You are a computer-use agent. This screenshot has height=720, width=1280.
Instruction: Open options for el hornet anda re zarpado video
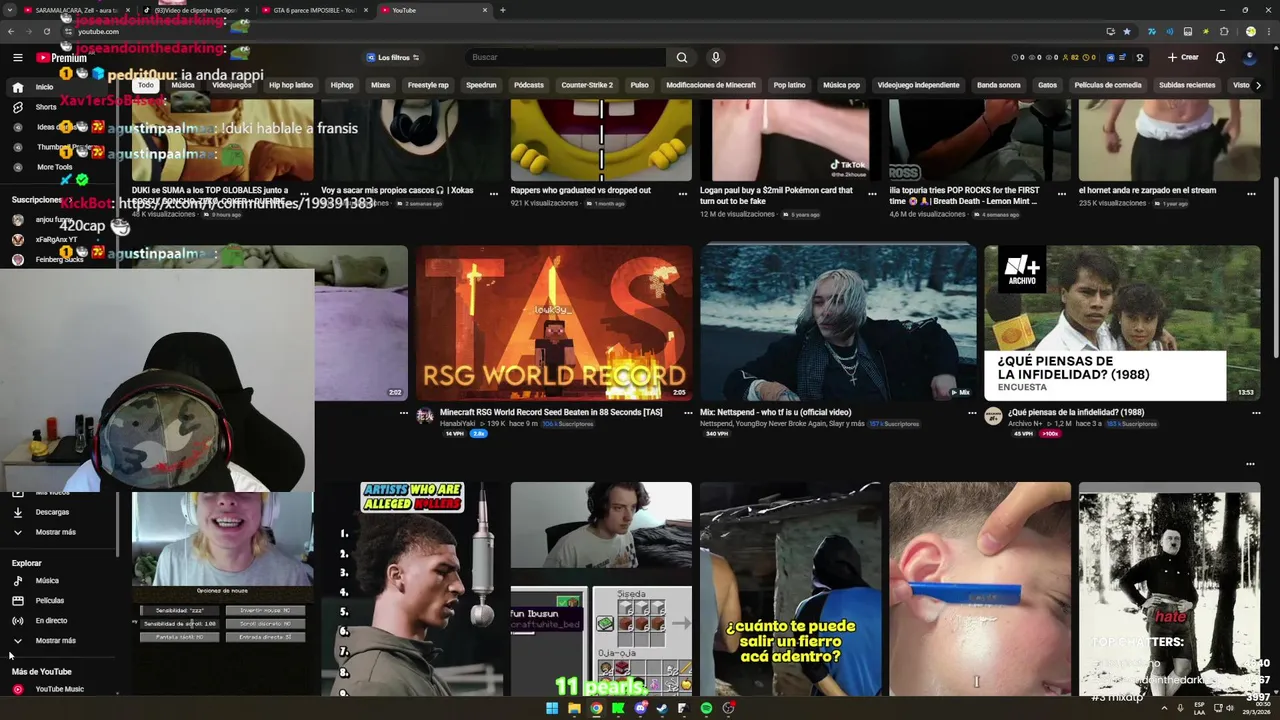click(1251, 194)
